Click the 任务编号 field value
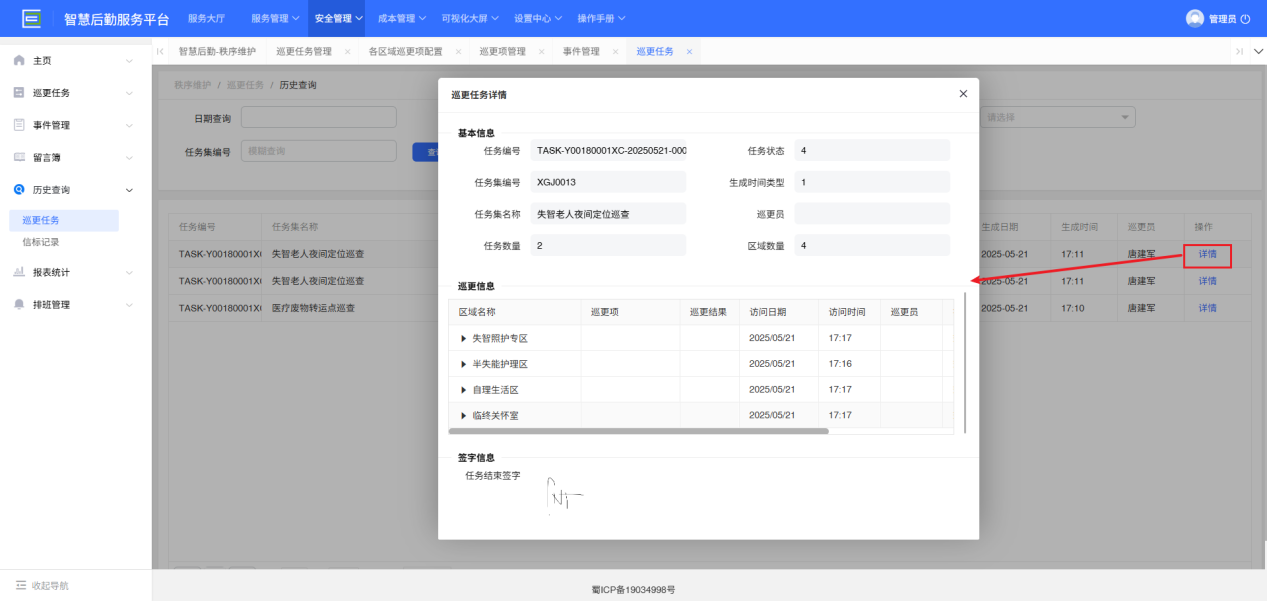Screen dimensions: 1267x601 608,150
